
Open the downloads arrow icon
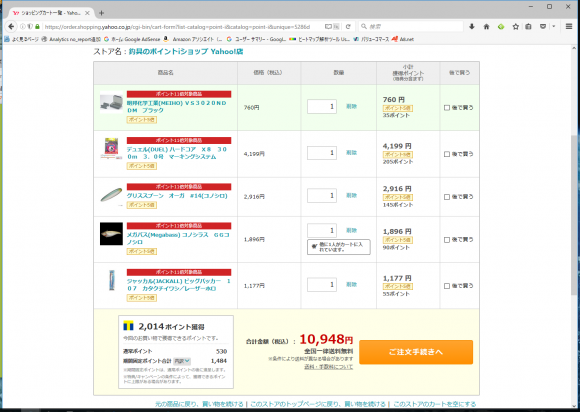click(x=472, y=27)
